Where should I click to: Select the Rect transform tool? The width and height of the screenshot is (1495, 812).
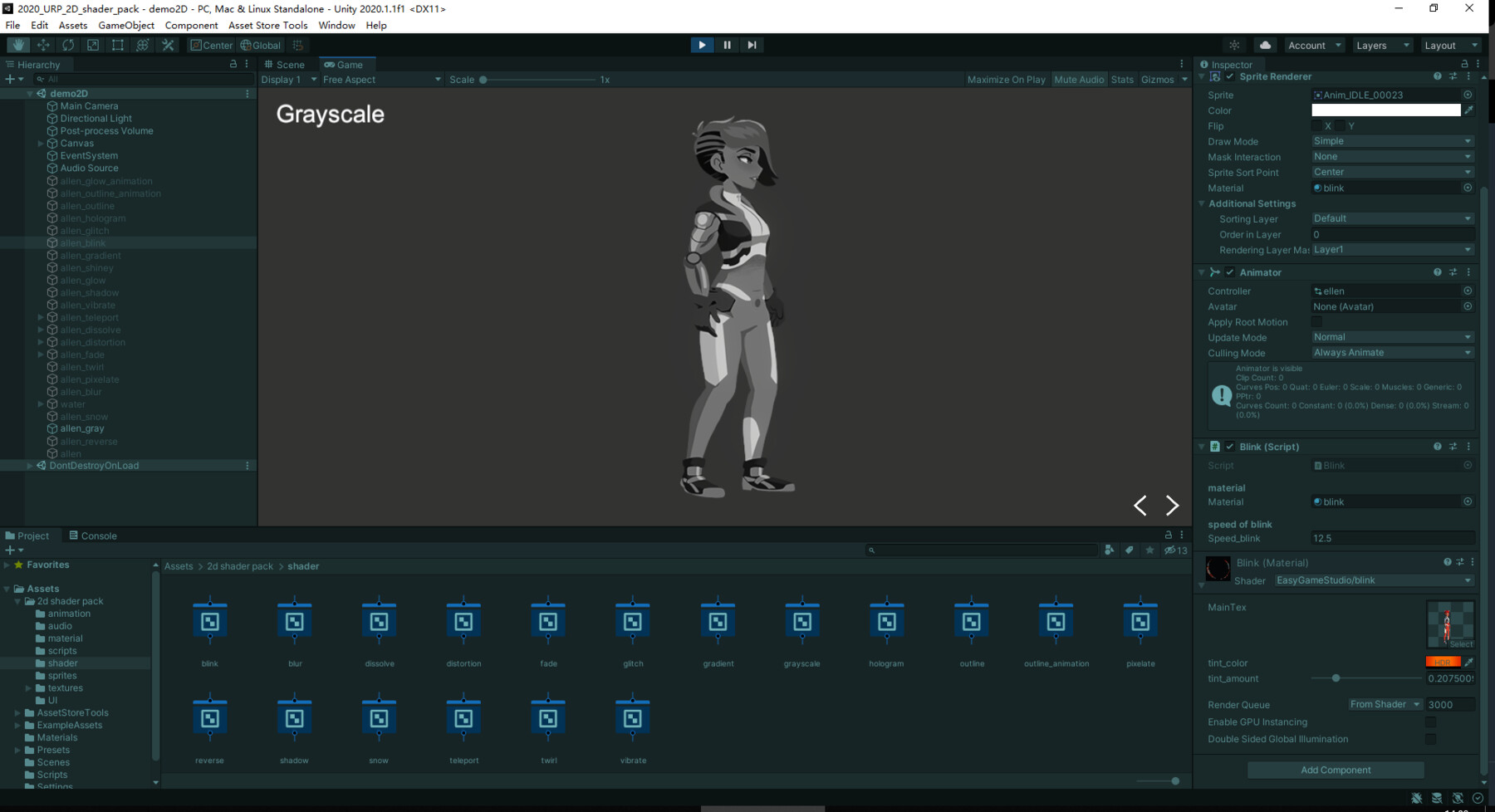[x=118, y=45]
